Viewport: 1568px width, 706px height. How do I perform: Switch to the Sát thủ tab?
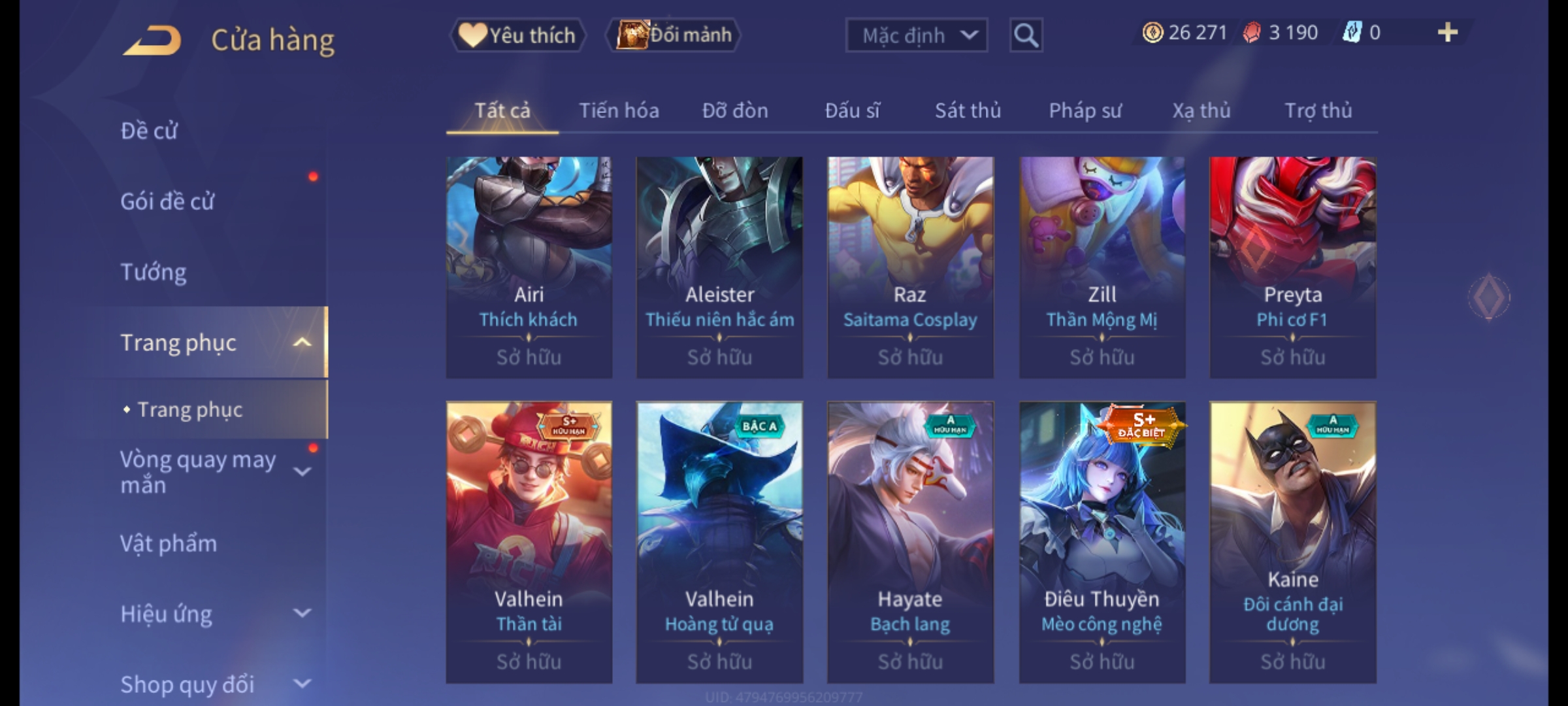[x=968, y=111]
